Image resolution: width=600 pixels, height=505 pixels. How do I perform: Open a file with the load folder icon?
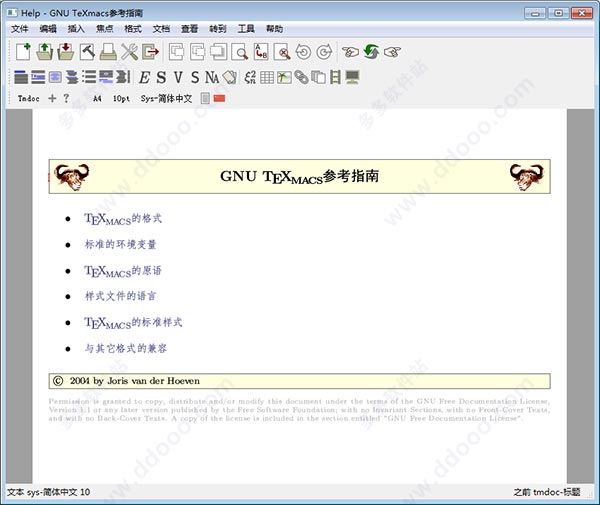point(44,52)
